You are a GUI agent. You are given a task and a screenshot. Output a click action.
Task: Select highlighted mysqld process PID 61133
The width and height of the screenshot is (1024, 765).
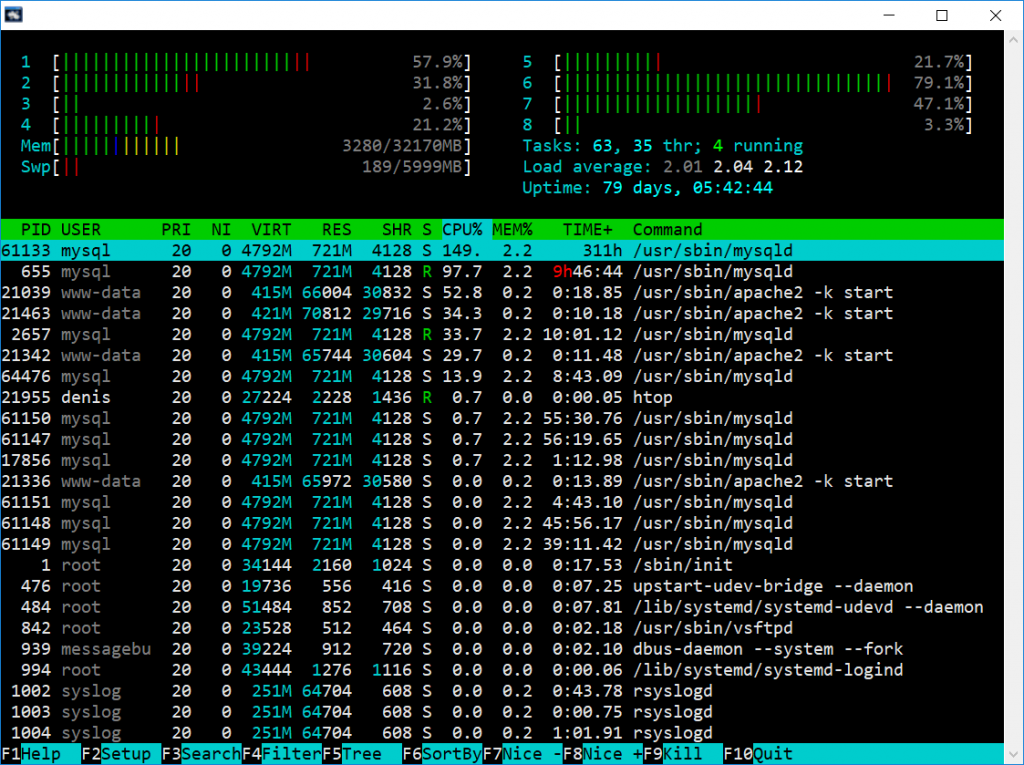coord(502,251)
